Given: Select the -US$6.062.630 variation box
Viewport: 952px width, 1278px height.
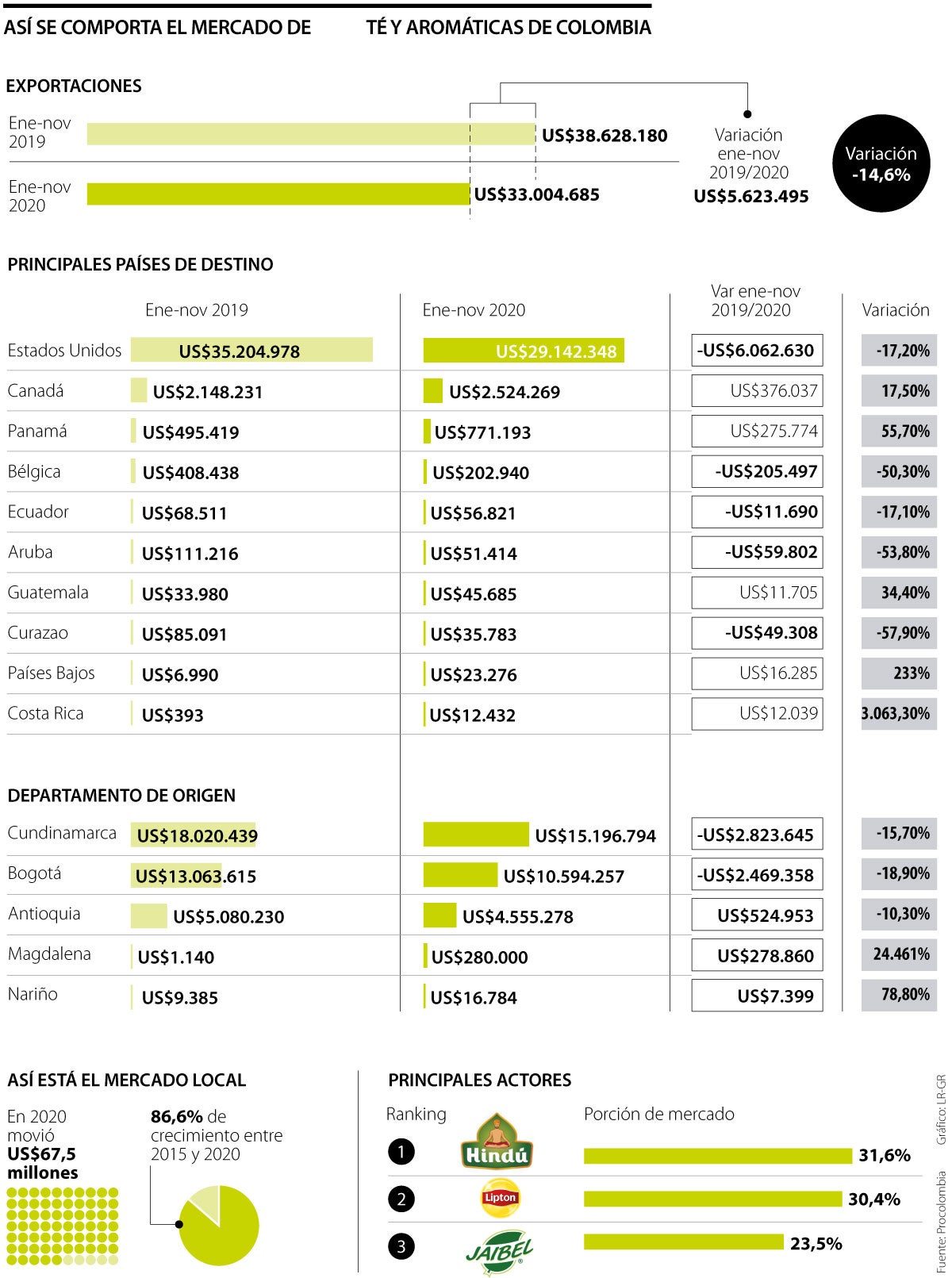Looking at the screenshot, I should click(x=757, y=350).
